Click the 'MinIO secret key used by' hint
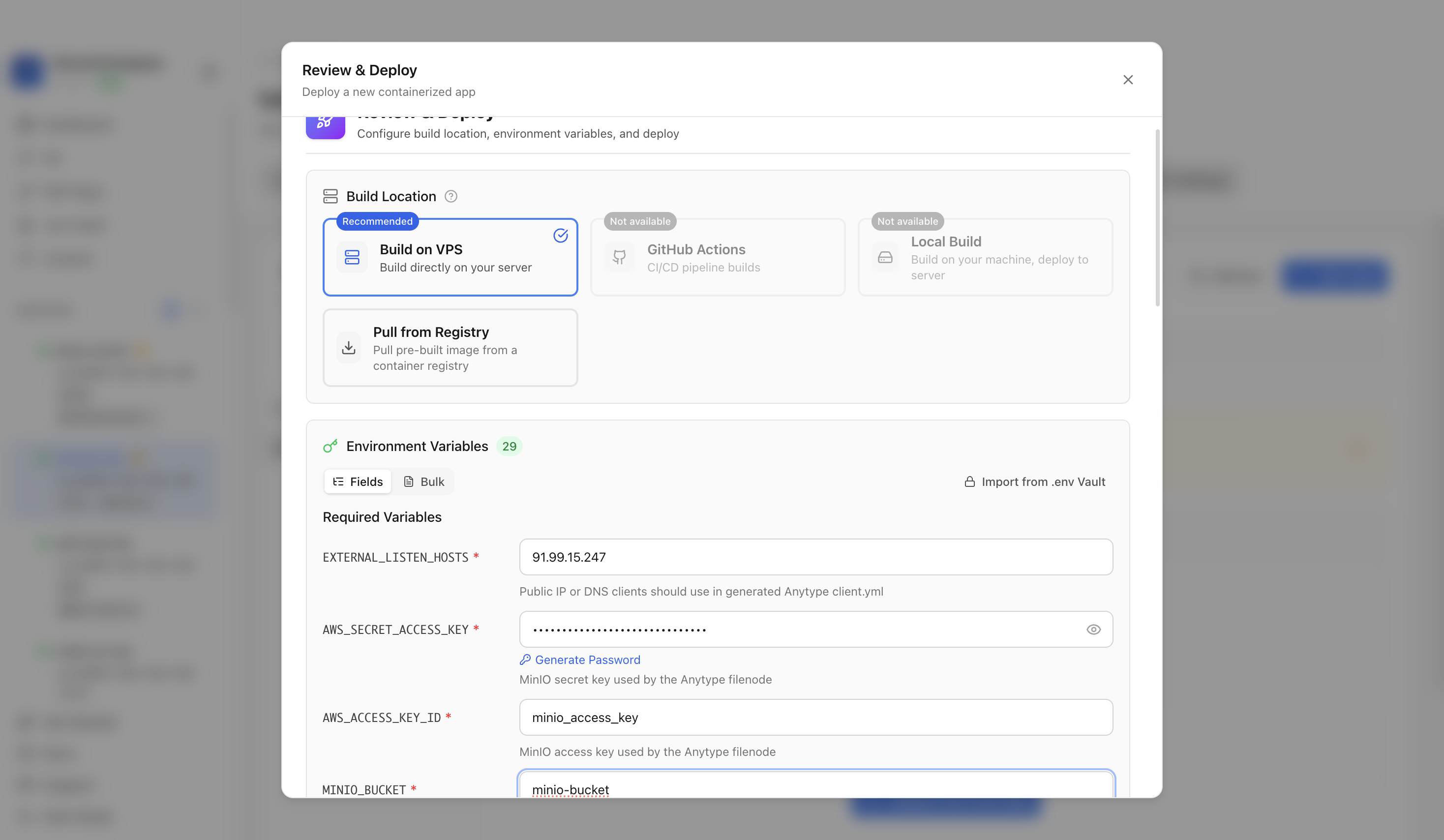The height and width of the screenshot is (840, 1444). [x=646, y=680]
